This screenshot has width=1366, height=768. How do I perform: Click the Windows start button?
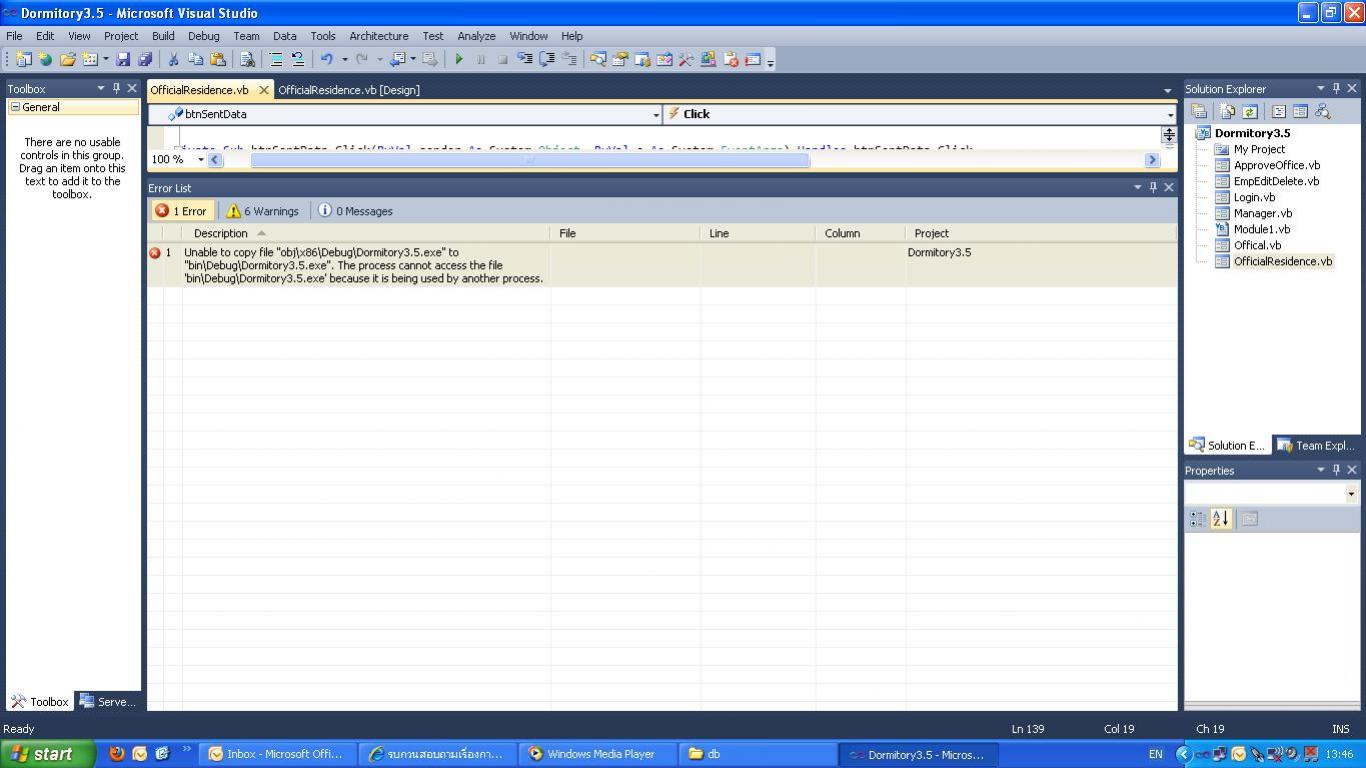pos(47,754)
